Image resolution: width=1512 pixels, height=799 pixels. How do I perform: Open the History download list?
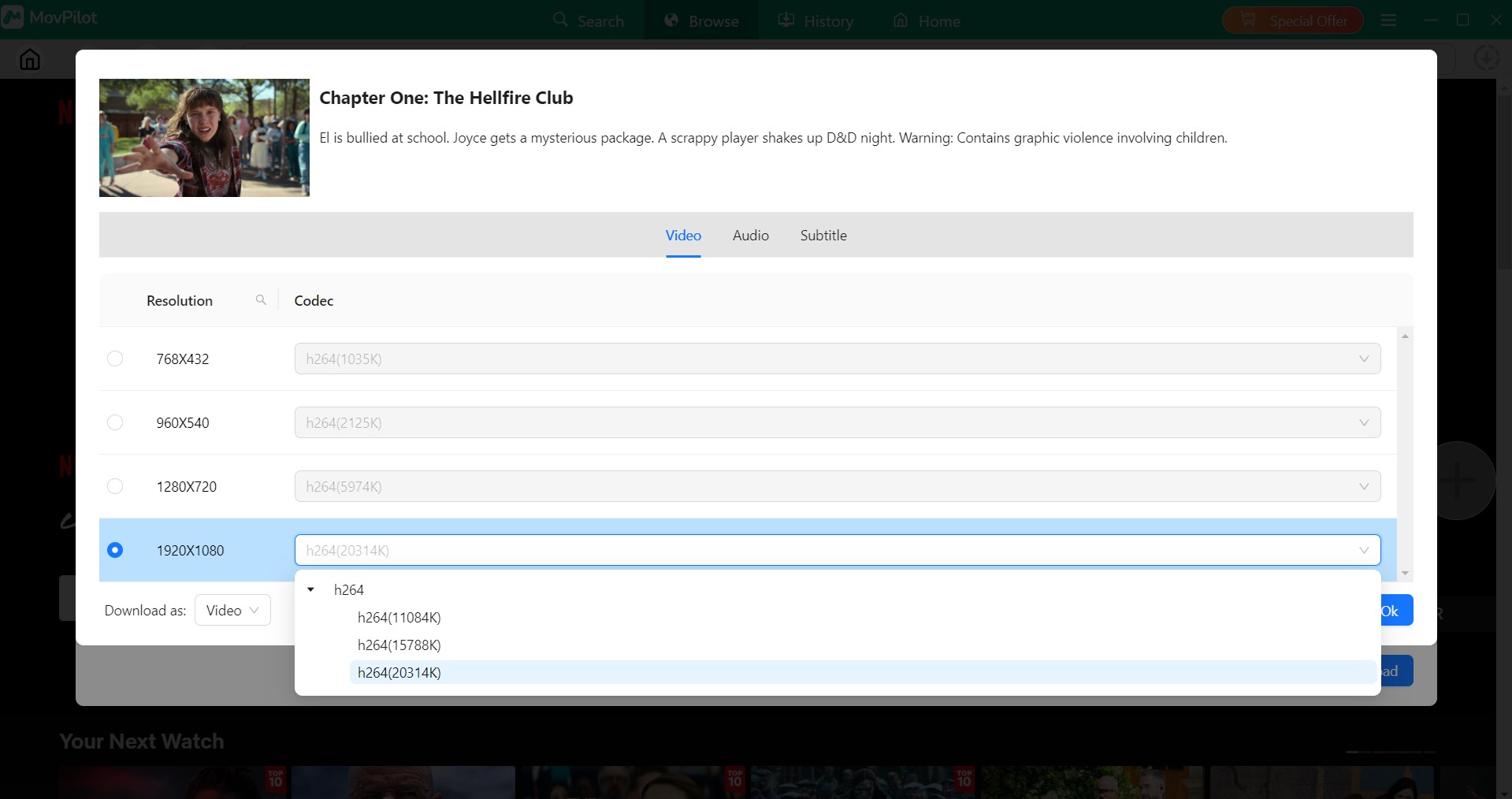[x=815, y=20]
